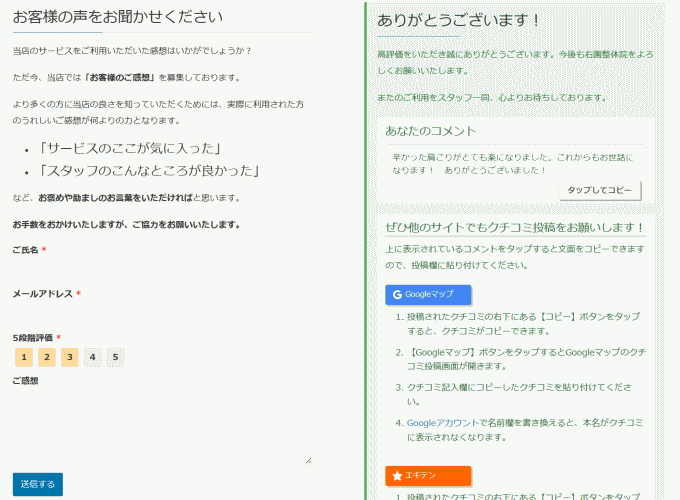Focus the ご氏名 name input field
680x500 pixels.
tap(160, 269)
